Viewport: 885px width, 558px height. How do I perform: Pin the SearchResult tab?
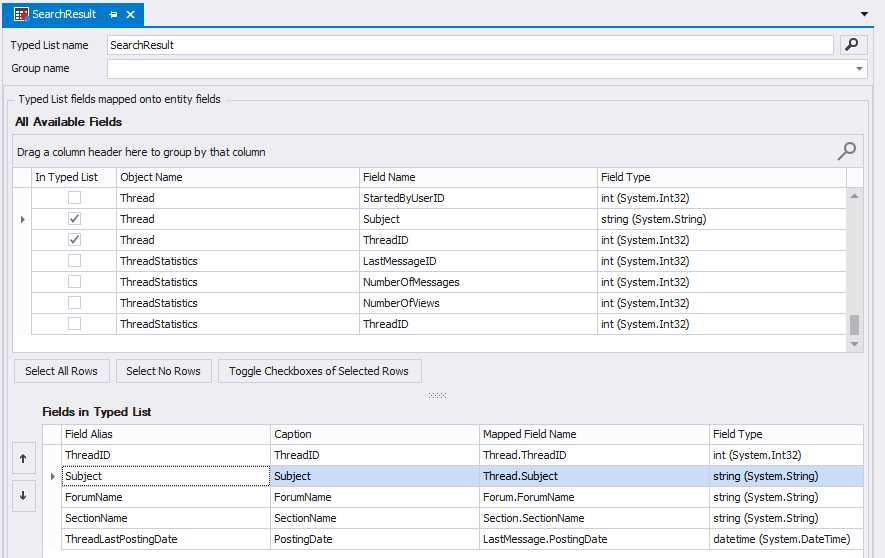pos(113,15)
